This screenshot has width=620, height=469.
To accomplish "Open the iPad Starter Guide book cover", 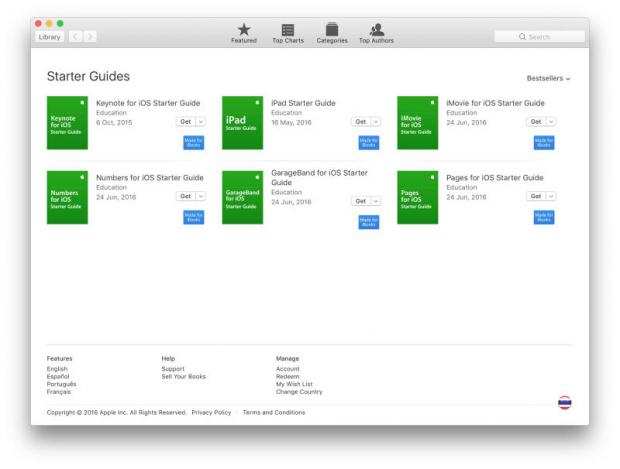I will 242,123.
